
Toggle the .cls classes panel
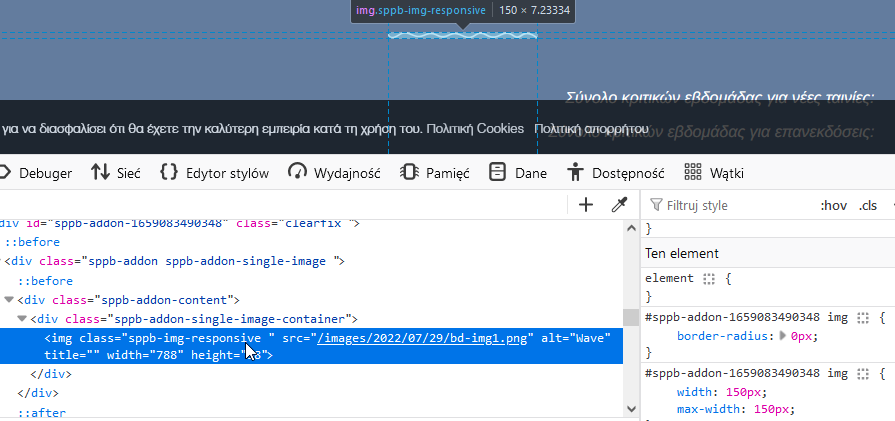[x=868, y=205]
